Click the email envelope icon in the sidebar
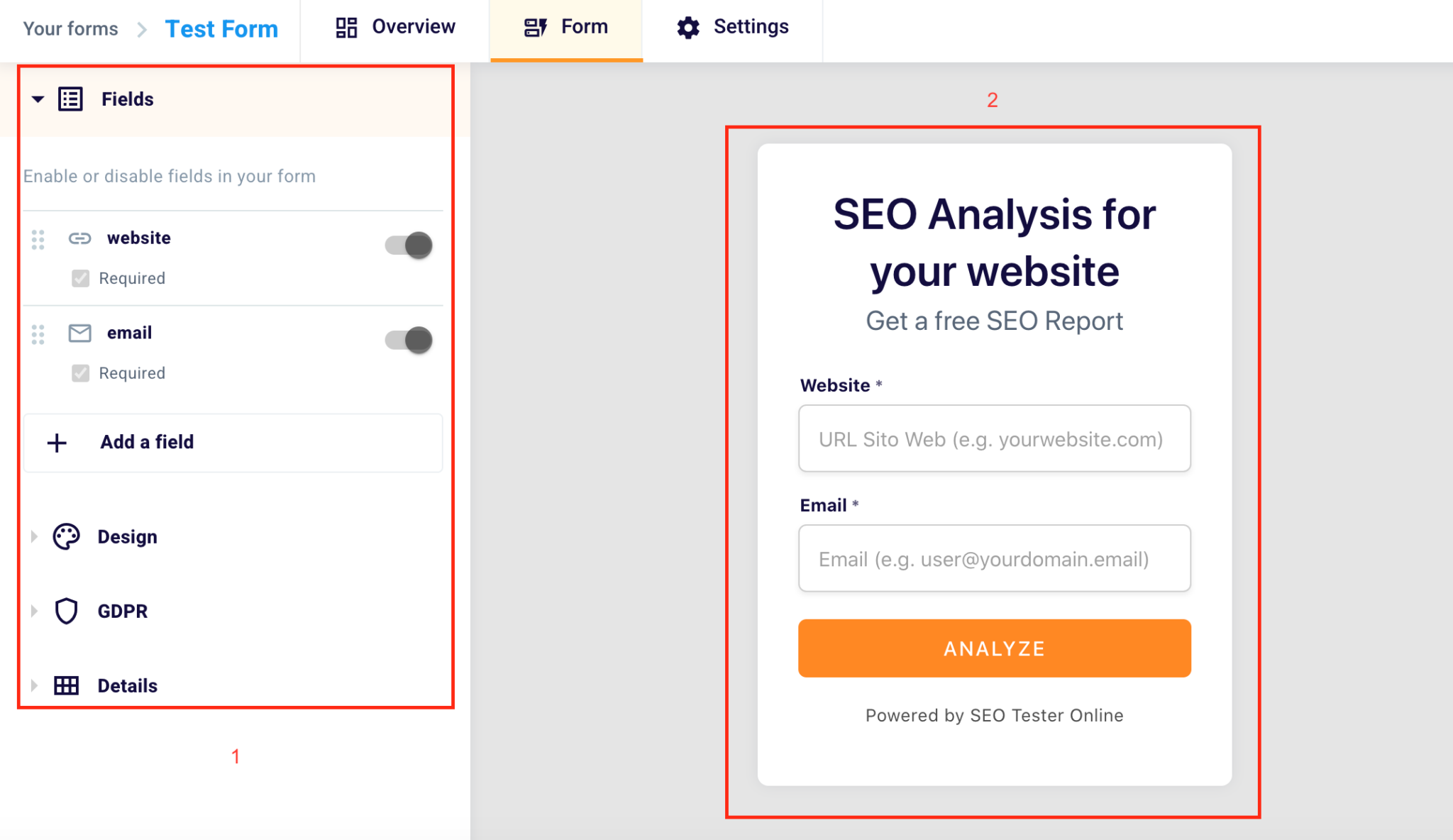 pos(80,333)
